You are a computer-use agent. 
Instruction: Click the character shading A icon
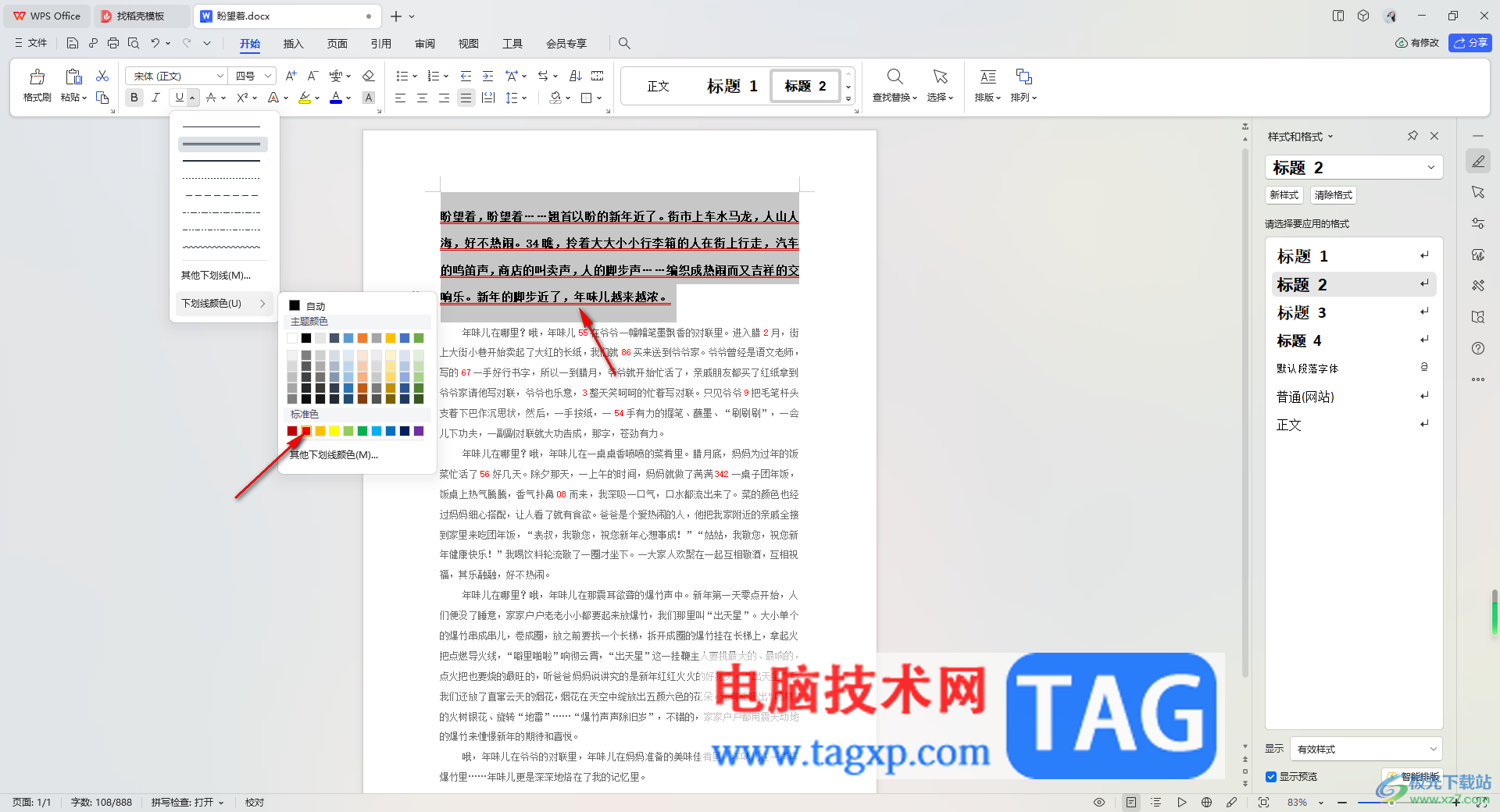tap(369, 98)
